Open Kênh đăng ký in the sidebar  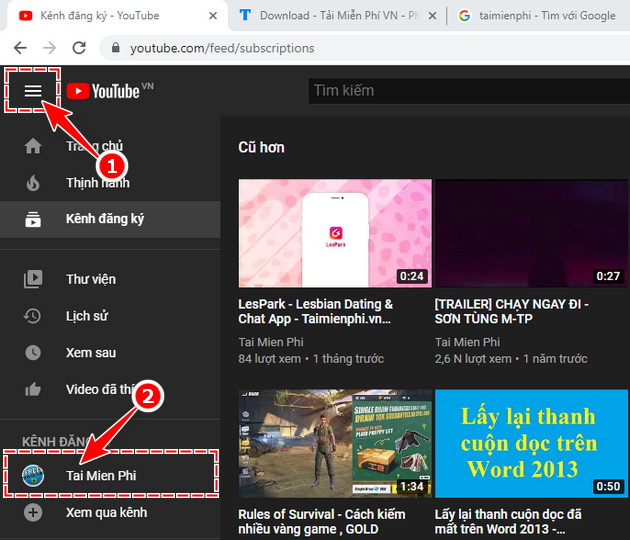pyautogui.click(x=110, y=219)
